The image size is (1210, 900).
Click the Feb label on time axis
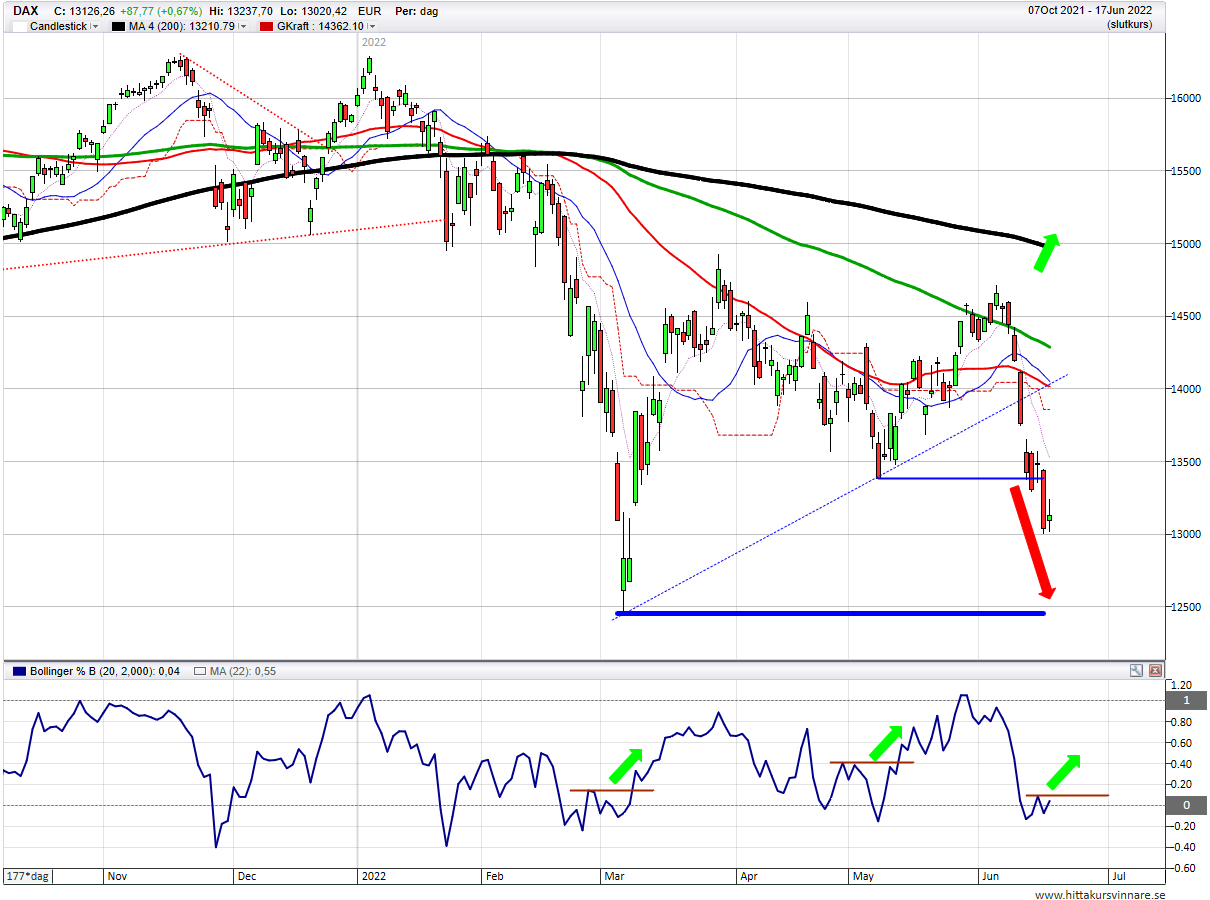coord(494,875)
